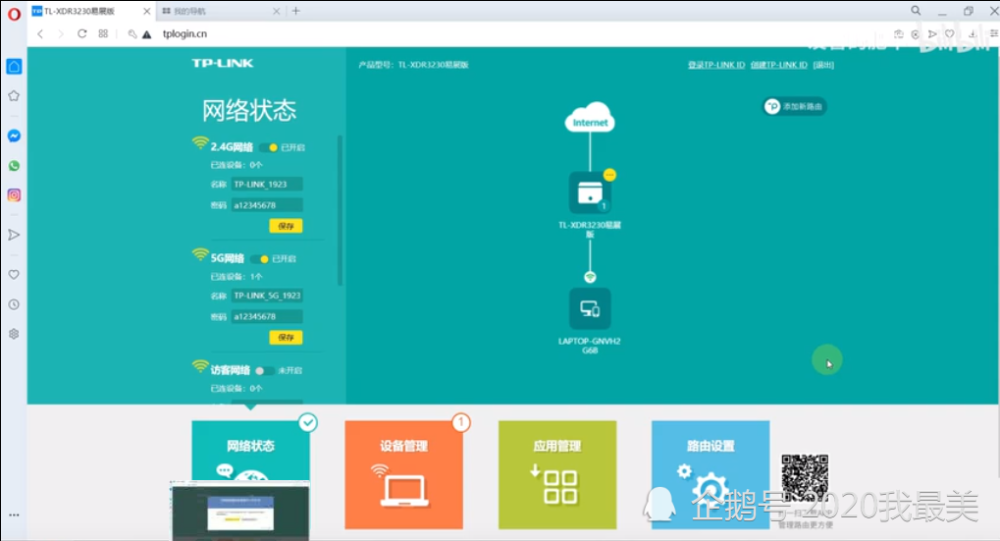Open the 应用管理 tile
The image size is (1000, 541).
tap(557, 475)
